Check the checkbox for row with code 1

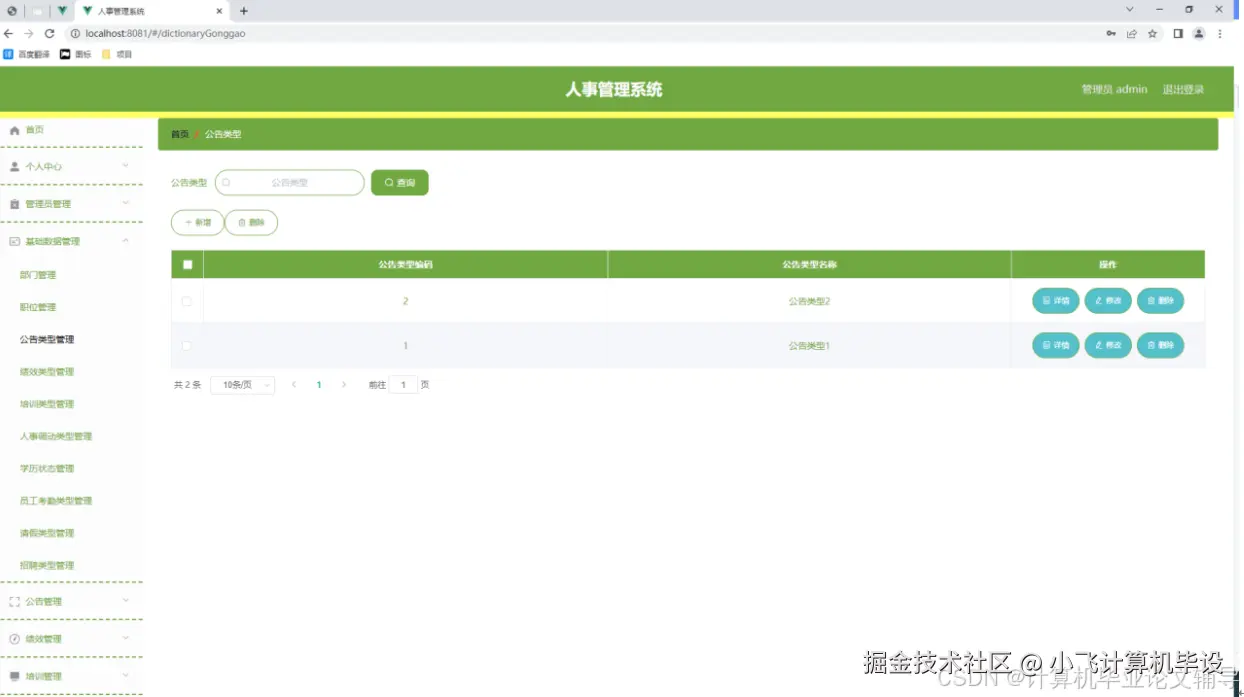pyautogui.click(x=187, y=346)
